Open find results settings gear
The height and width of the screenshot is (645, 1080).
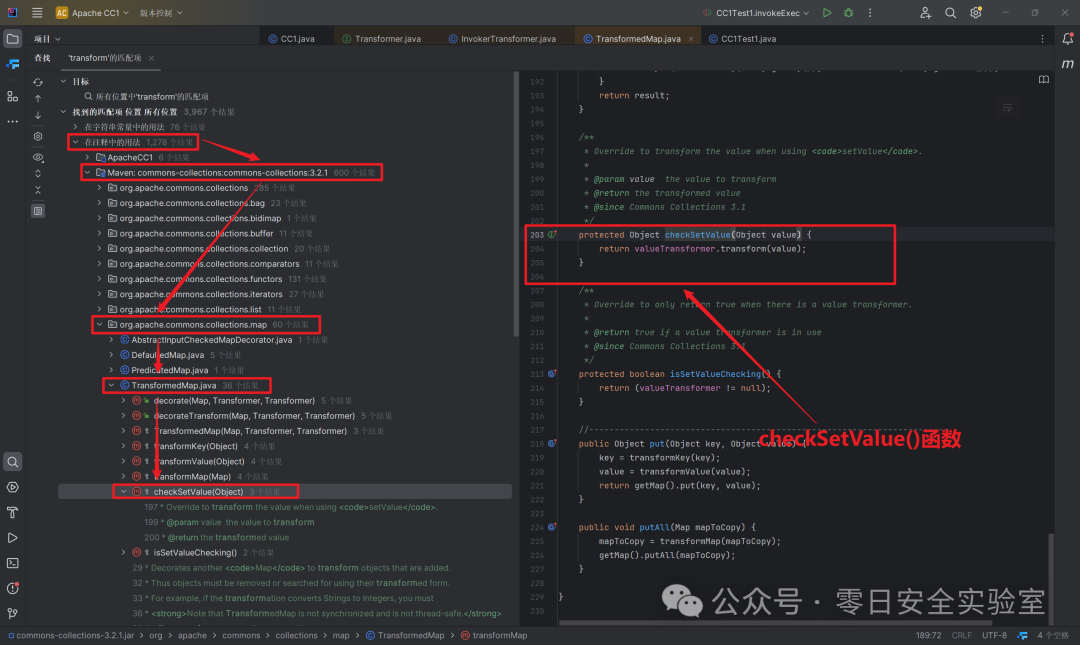tap(38, 136)
